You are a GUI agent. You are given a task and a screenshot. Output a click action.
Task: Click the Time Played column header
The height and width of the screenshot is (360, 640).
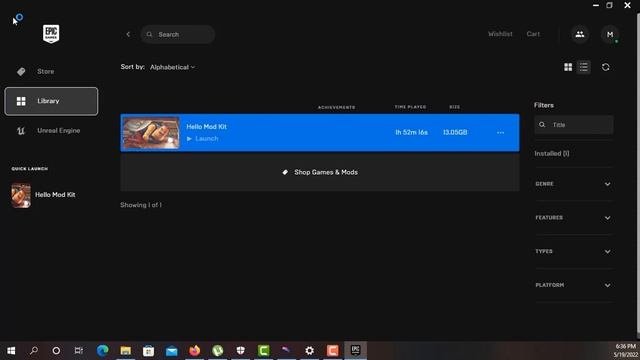tap(410, 107)
